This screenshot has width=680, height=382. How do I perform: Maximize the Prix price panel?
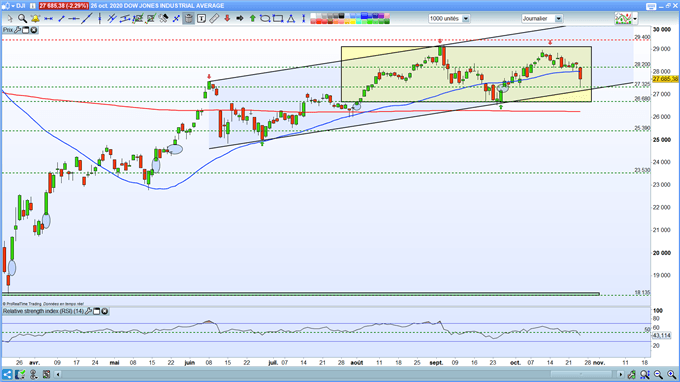click(x=26, y=30)
